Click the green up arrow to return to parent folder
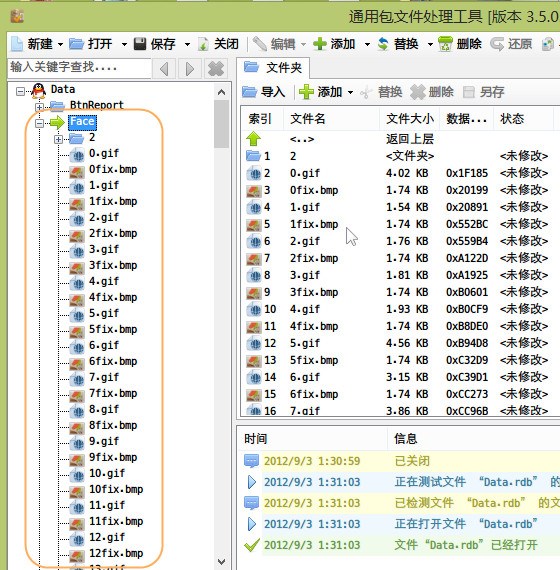Screen dimensions: 560x570 pyautogui.click(x=253, y=139)
